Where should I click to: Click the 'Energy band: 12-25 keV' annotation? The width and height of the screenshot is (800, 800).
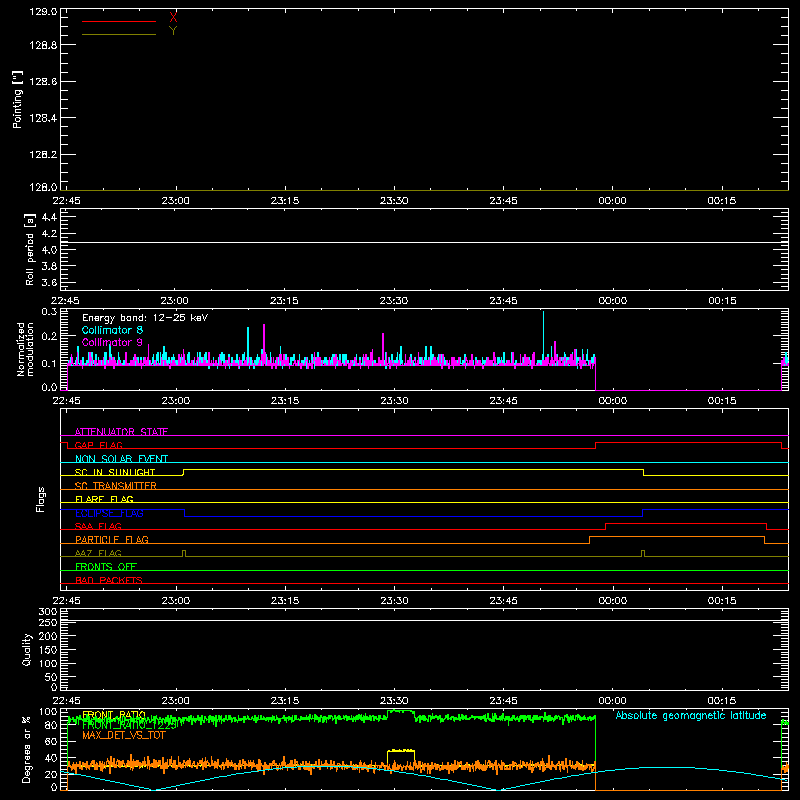(x=145, y=318)
